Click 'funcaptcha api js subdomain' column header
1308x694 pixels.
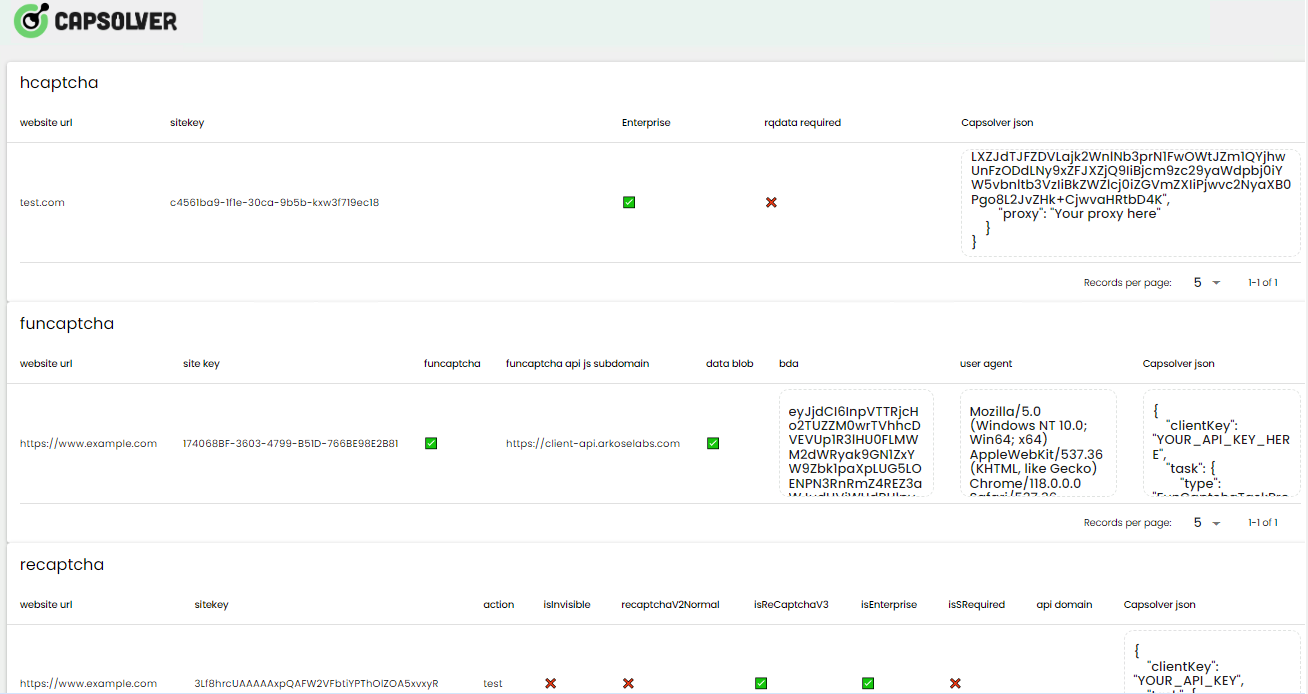coord(578,364)
